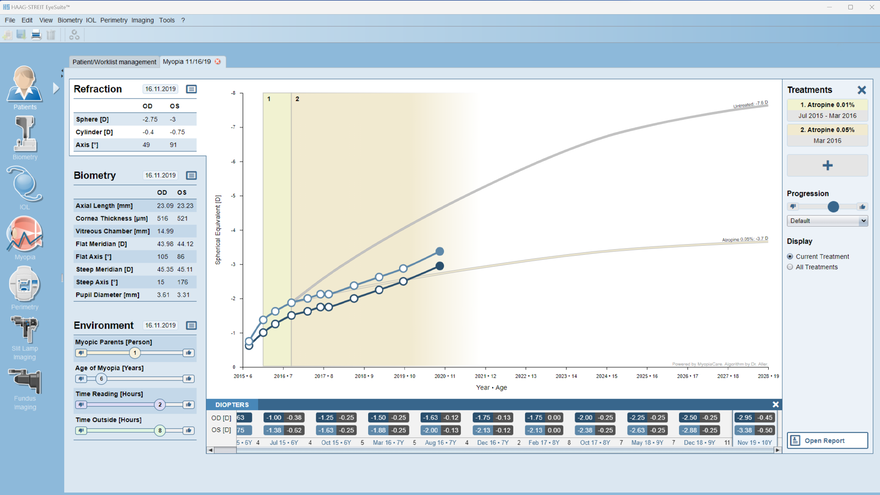The image size is (880, 495).
Task: Add a new treatment with plus button
Action: click(827, 166)
